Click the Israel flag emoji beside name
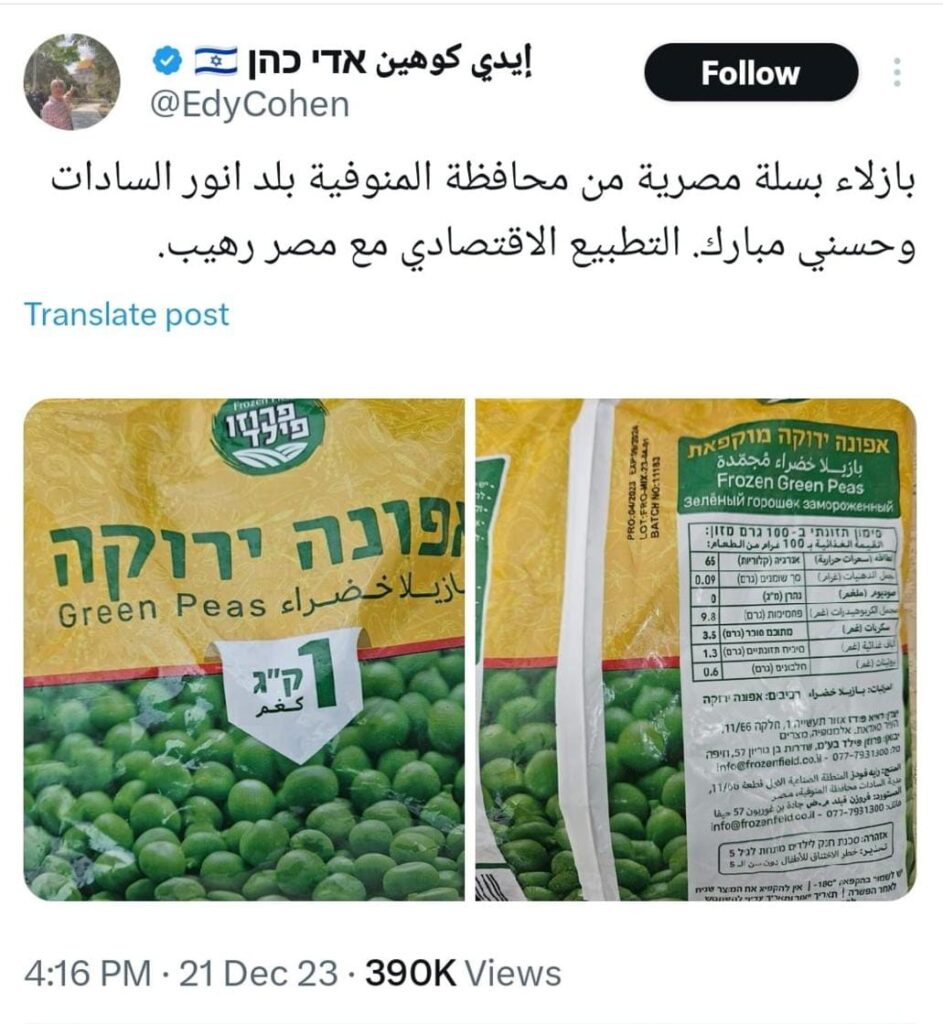 click(x=216, y=62)
